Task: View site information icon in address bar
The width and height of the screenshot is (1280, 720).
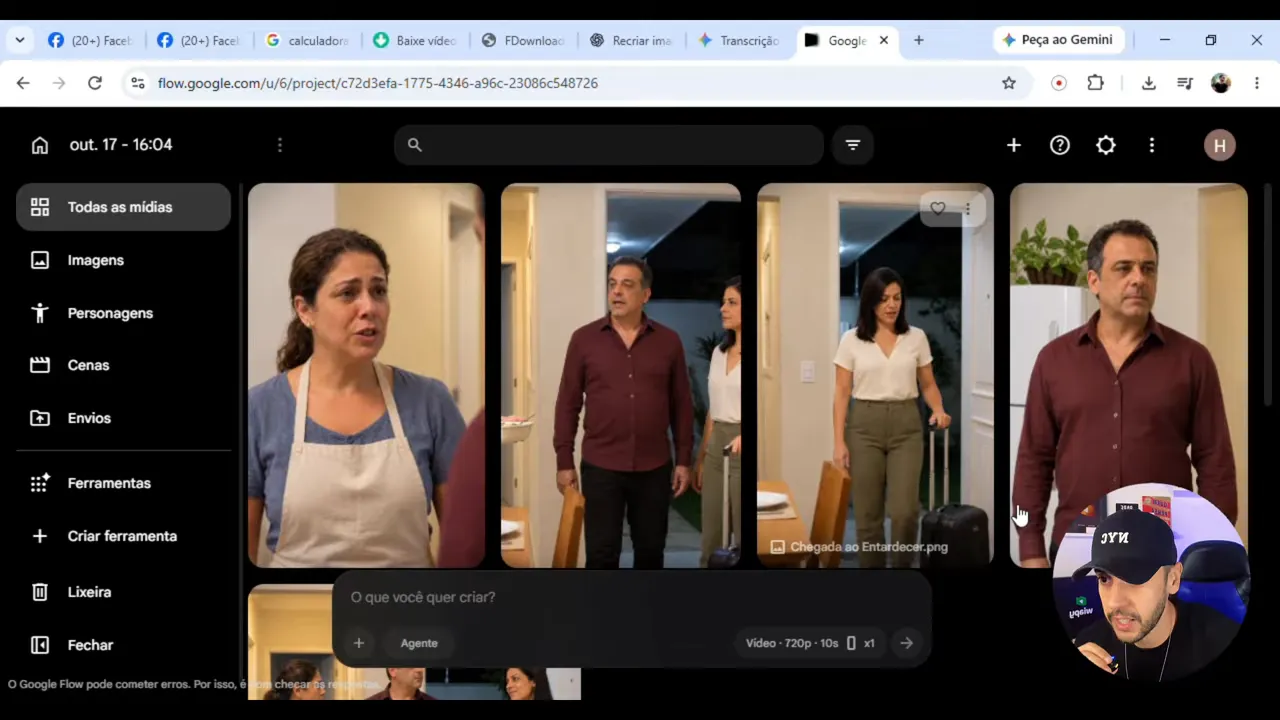Action: point(138,83)
